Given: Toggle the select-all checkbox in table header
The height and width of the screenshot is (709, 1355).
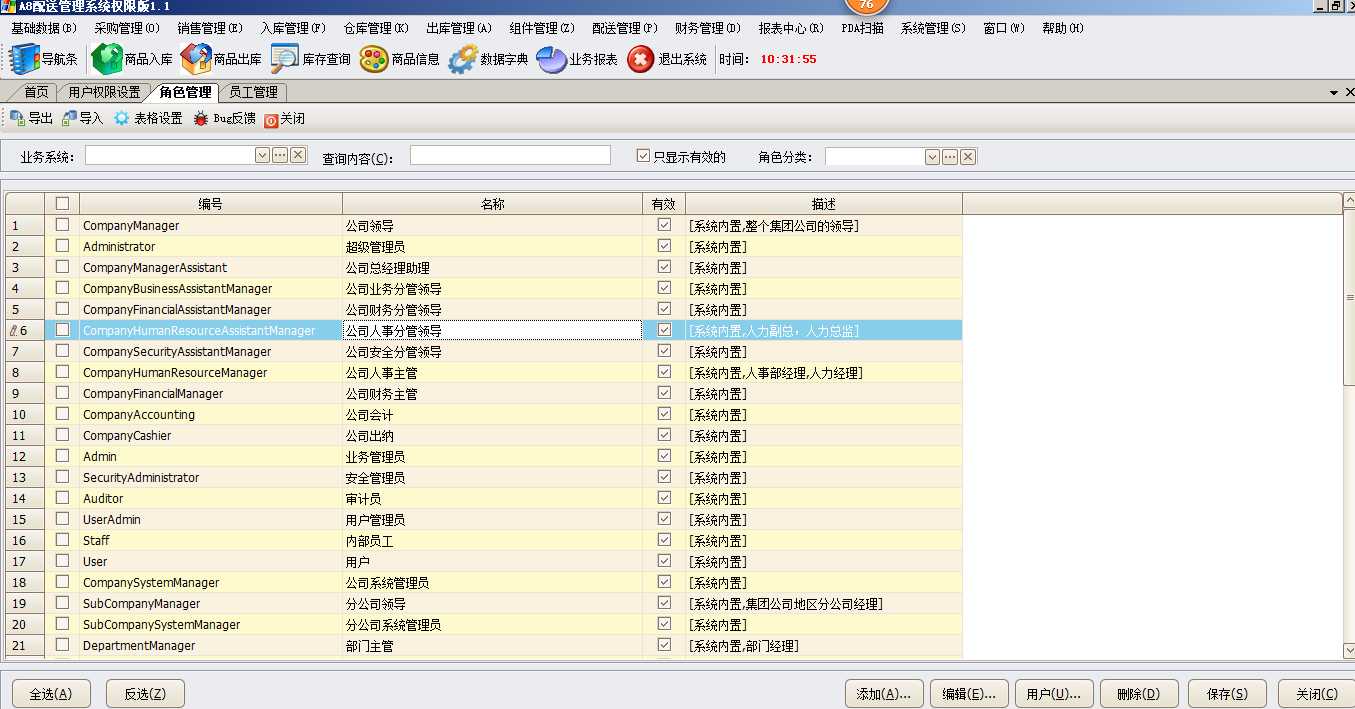Looking at the screenshot, I should [62, 203].
